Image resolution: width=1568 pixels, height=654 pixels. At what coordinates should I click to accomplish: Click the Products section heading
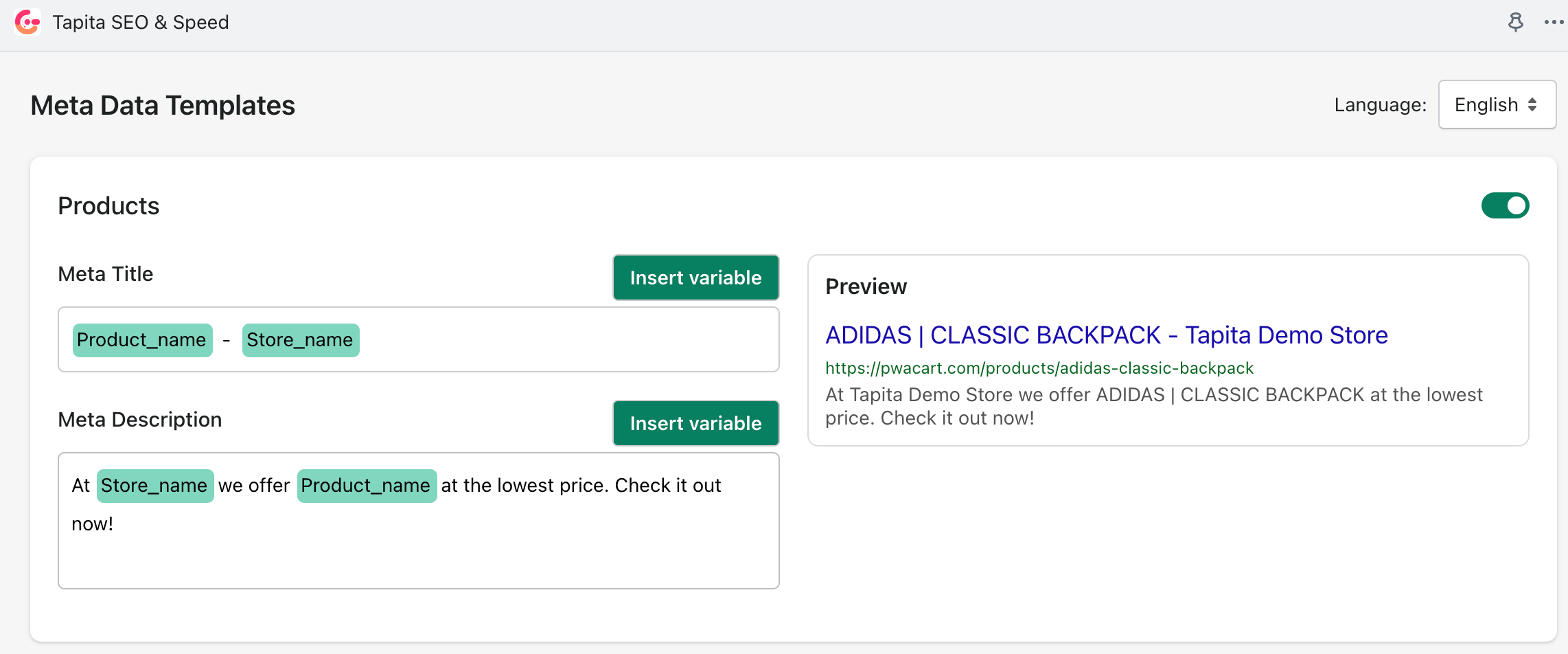click(x=108, y=206)
